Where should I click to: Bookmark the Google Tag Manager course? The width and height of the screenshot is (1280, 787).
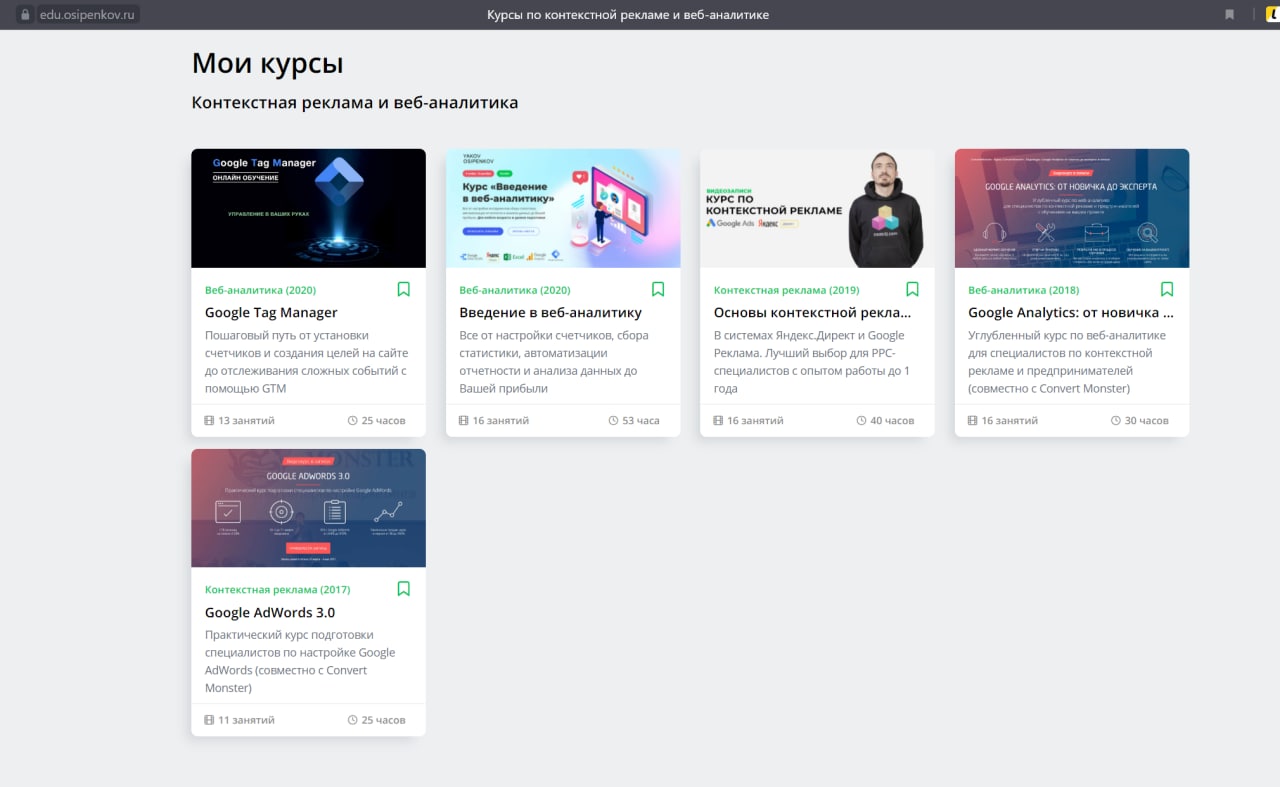point(404,289)
